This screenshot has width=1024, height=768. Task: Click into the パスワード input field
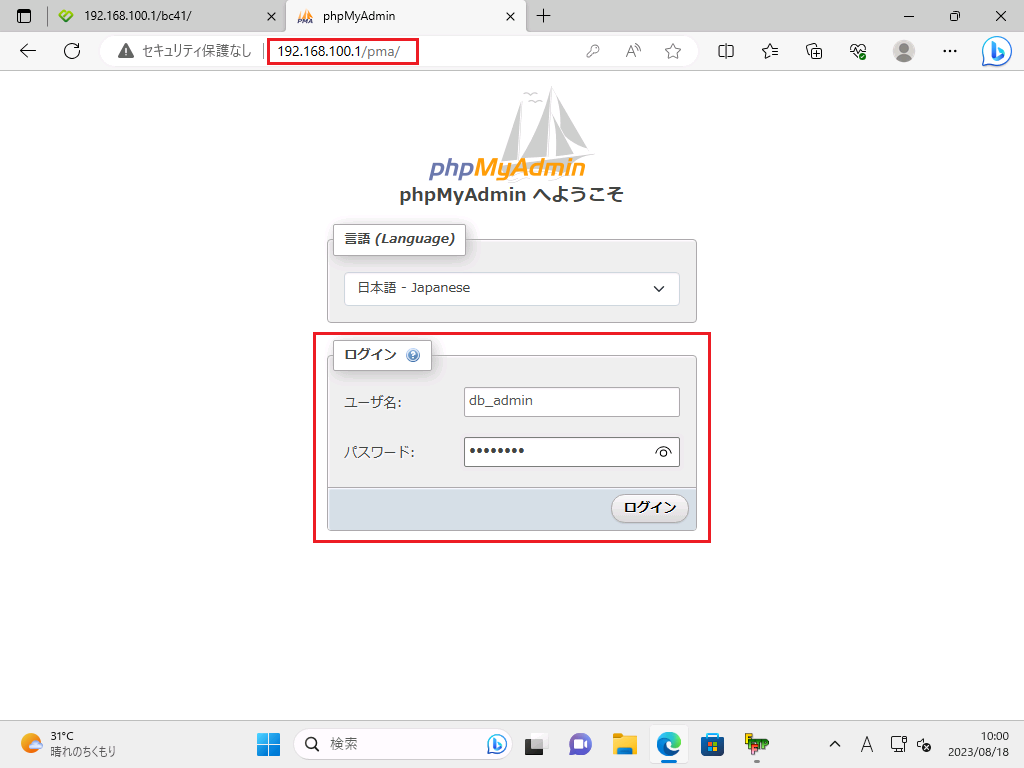[555, 452]
